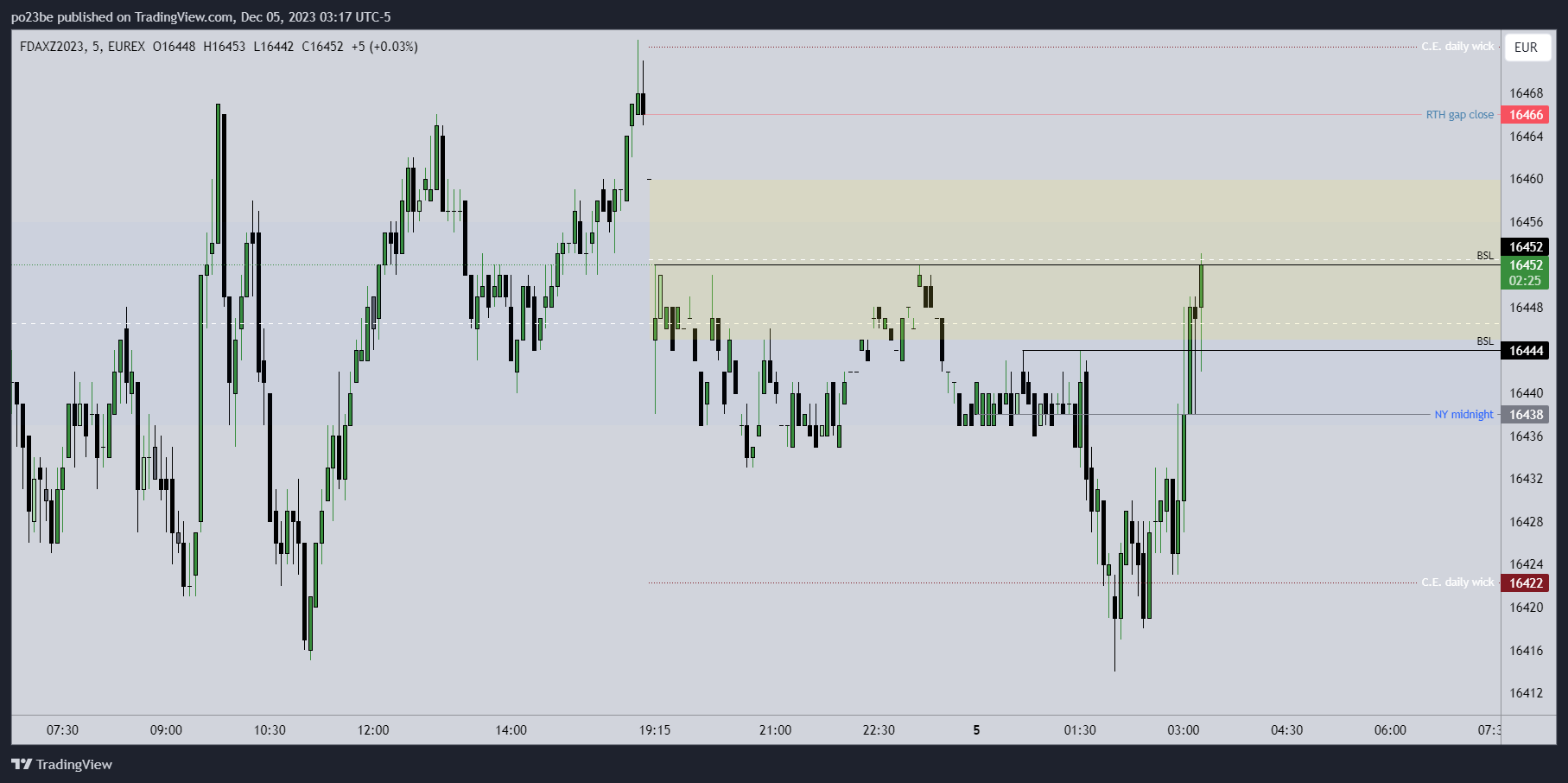Click the red 16466 price label
1568x783 pixels.
1526,115
